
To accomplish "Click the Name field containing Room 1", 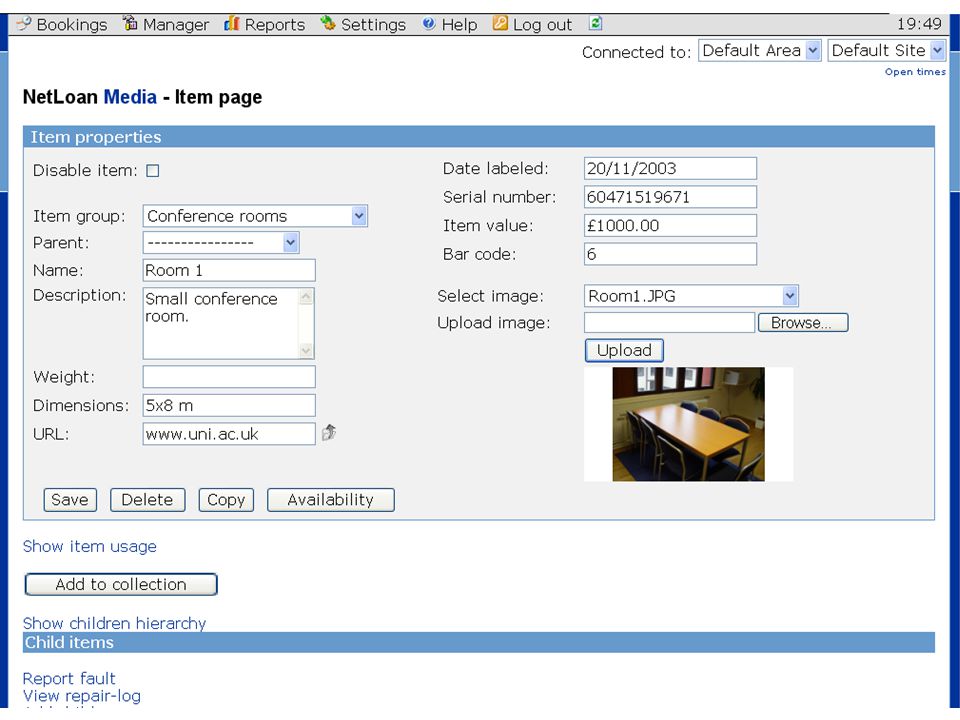I will point(229,270).
